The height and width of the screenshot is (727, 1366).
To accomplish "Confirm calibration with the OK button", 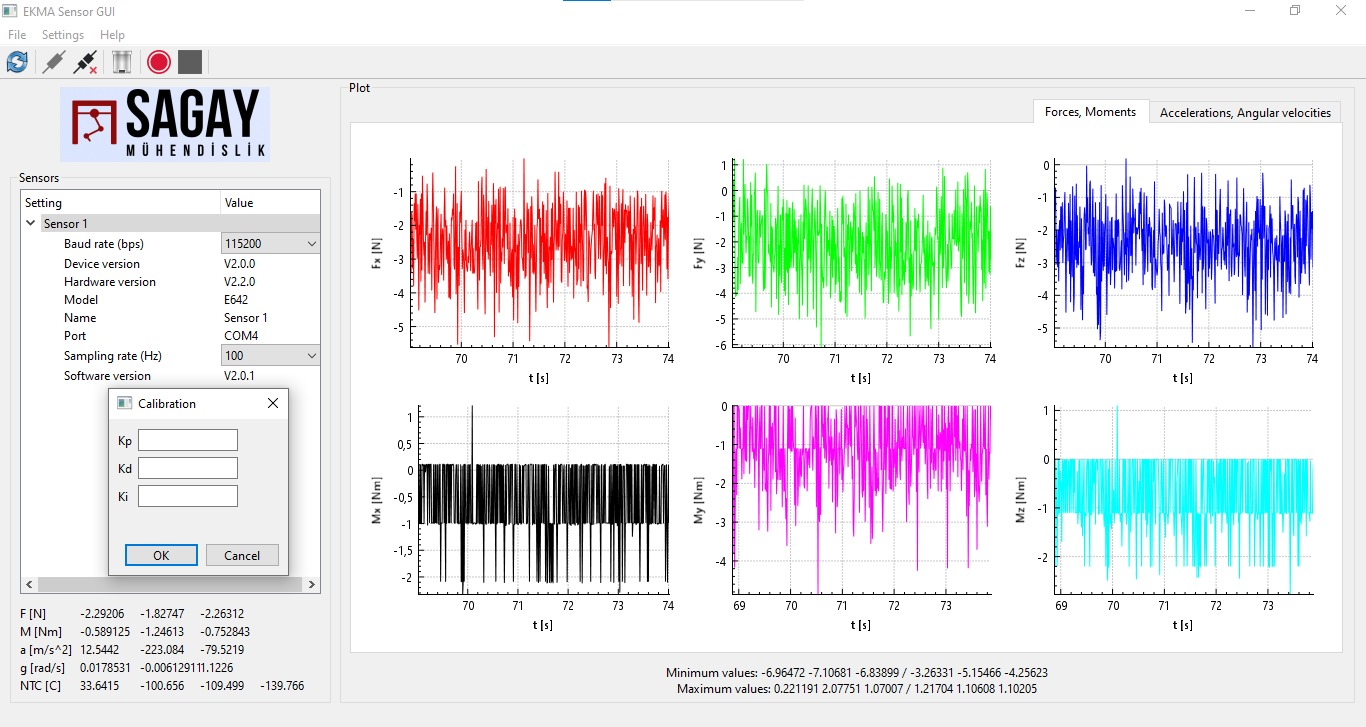I will 161,556.
